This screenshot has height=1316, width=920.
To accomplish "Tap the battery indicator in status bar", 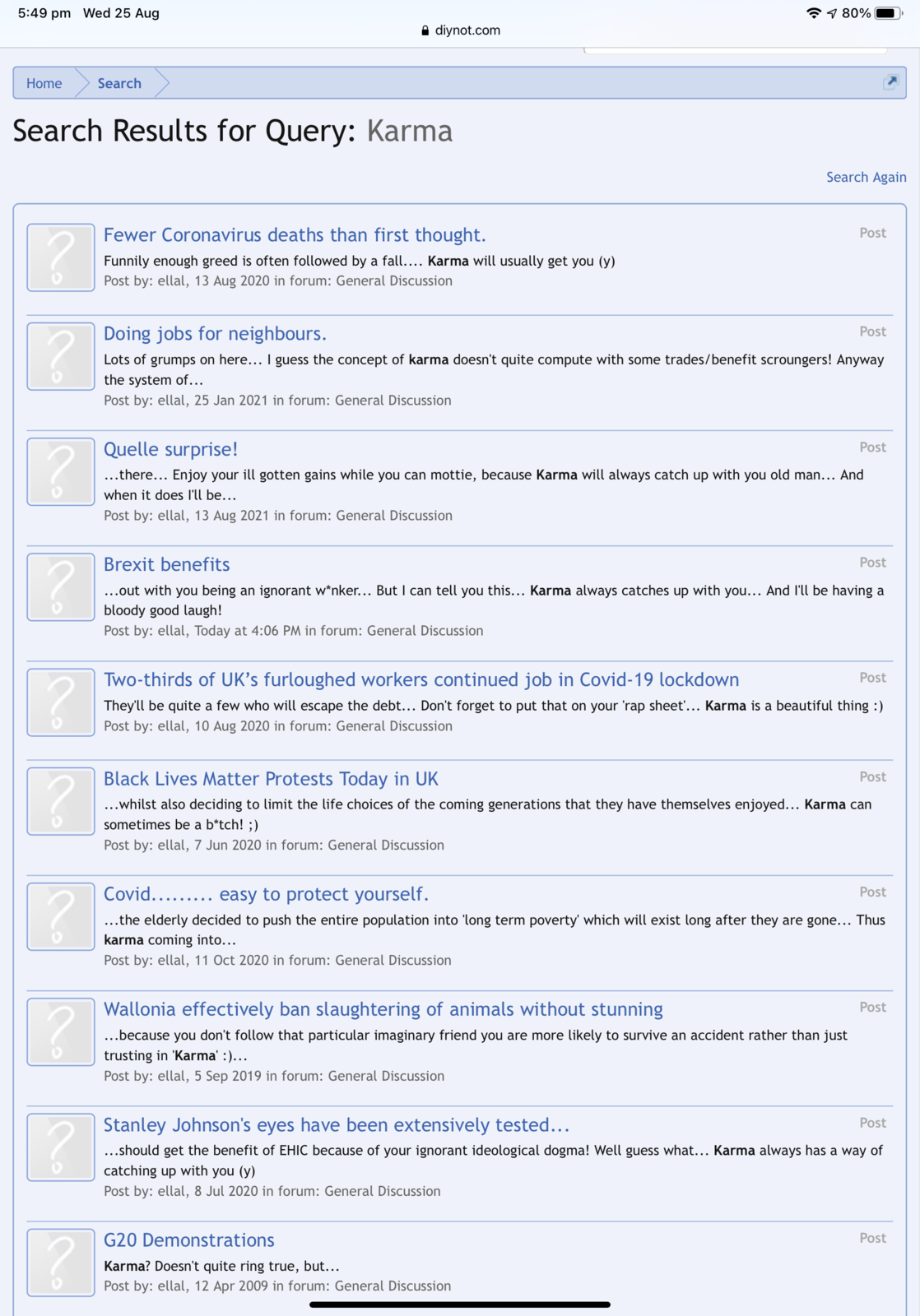I will coord(887,13).
